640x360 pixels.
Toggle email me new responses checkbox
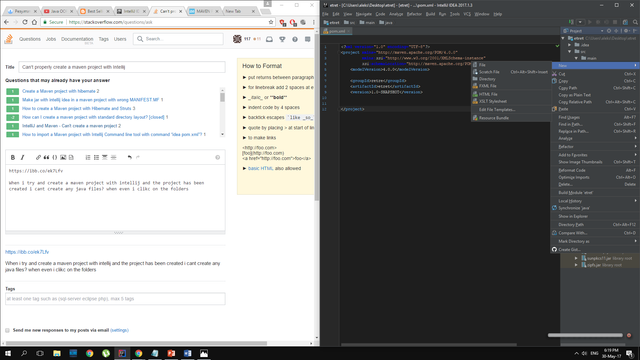[7, 330]
